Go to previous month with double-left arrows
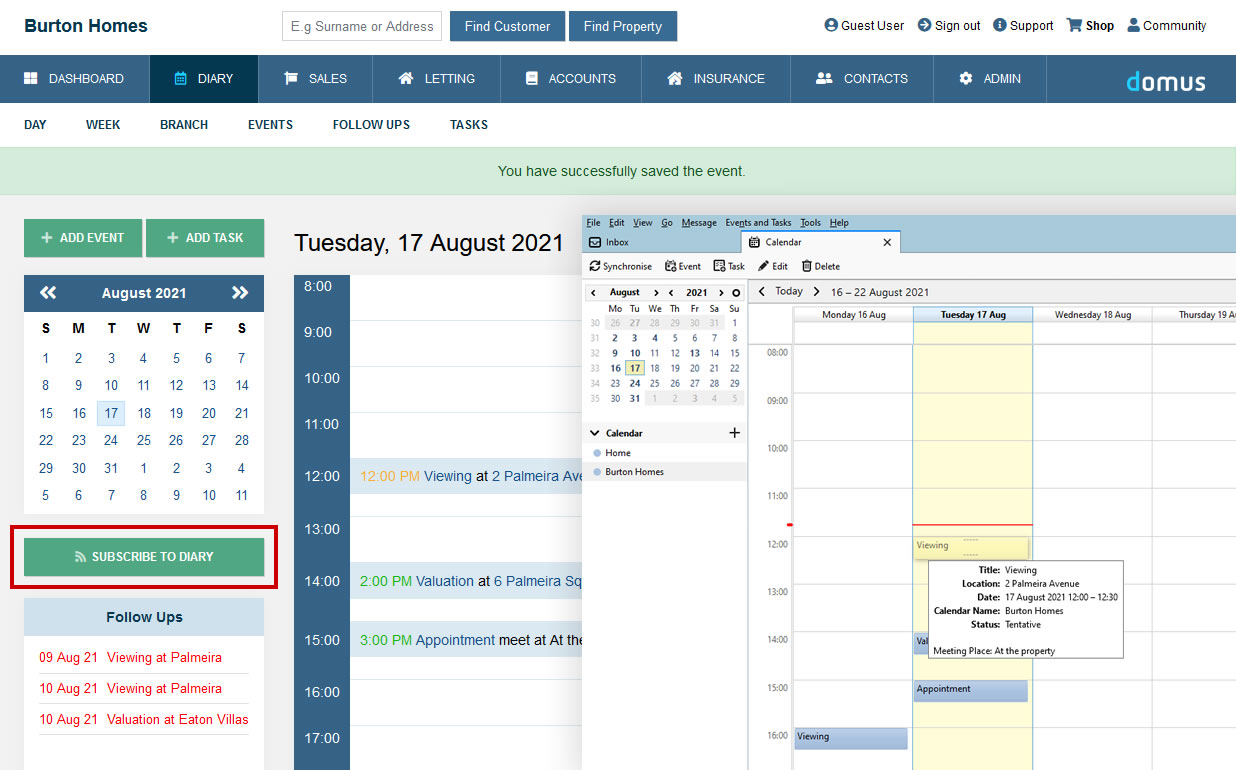Image resolution: width=1236 pixels, height=770 pixels. click(x=48, y=293)
